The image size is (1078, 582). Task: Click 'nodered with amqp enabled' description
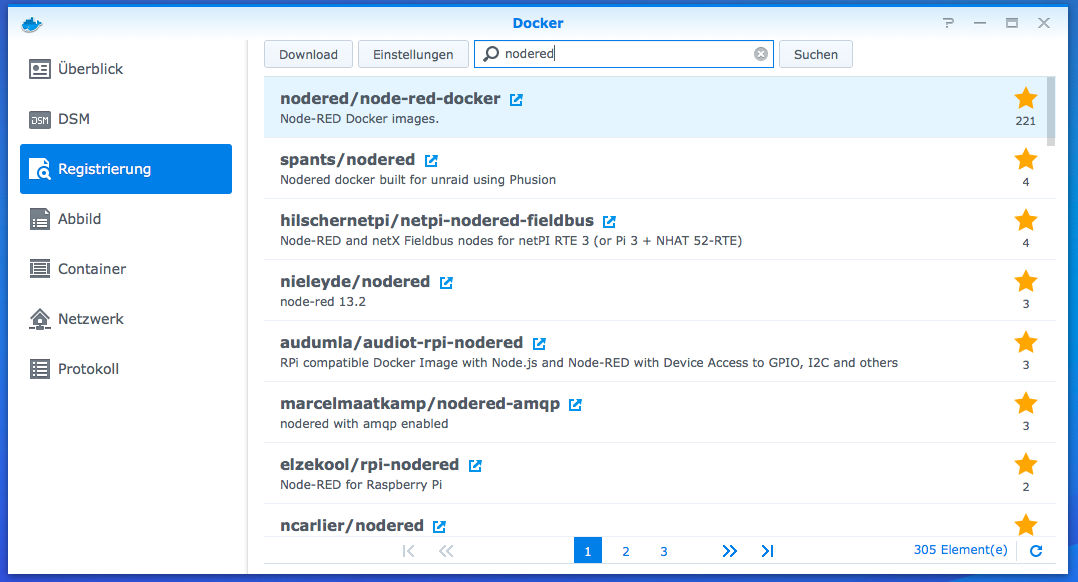[364, 424]
